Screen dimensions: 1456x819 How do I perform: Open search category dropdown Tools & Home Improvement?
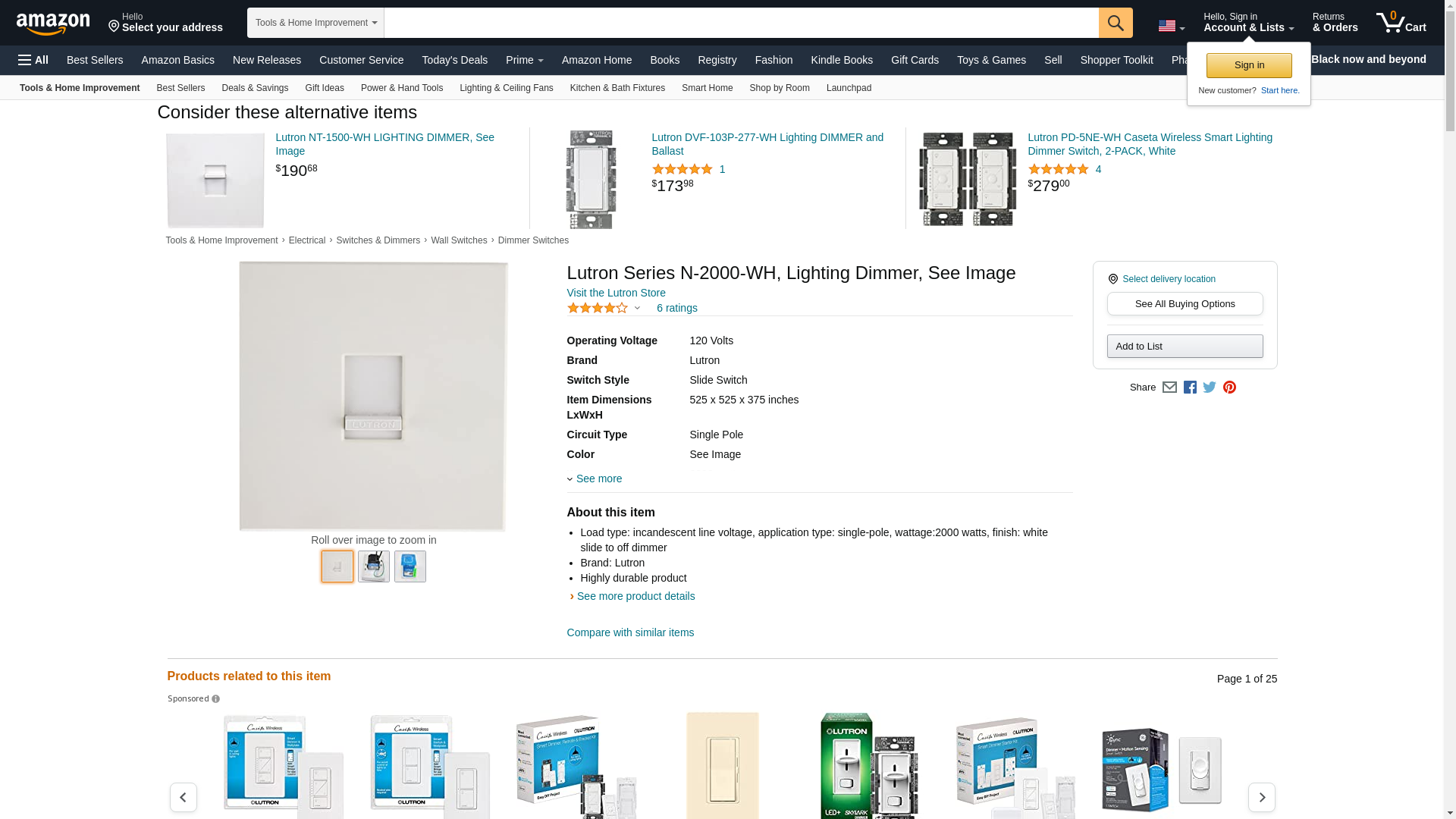click(315, 23)
